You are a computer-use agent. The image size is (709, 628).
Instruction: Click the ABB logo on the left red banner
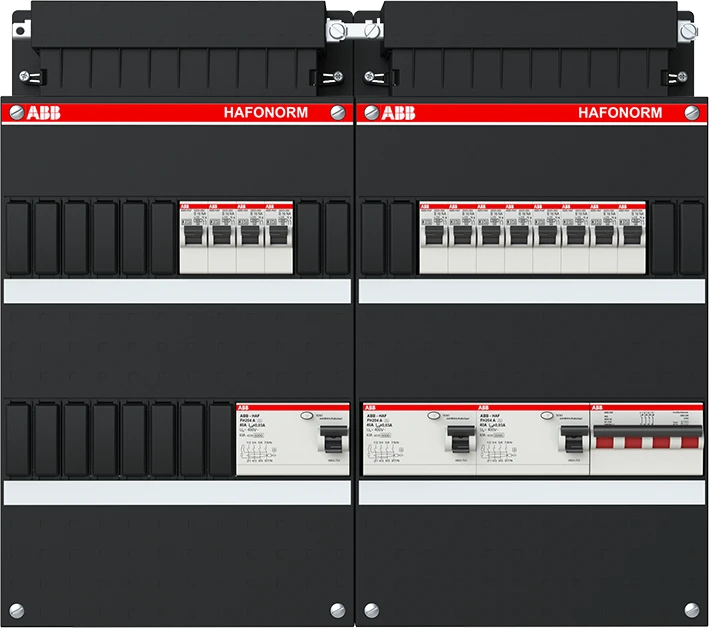click(41, 113)
